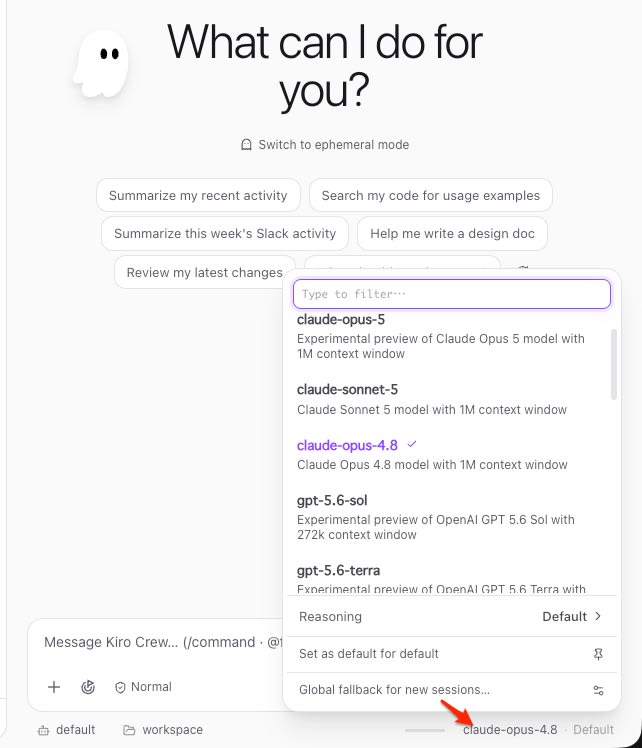
Task: Open the Default reasoning selector in status bar
Action: click(x=593, y=730)
